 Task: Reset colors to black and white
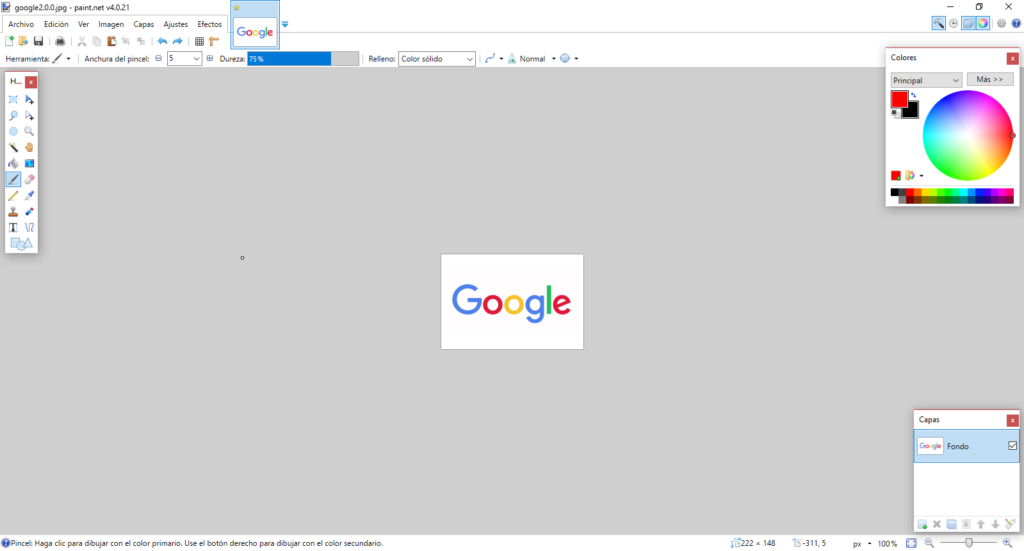click(x=895, y=114)
